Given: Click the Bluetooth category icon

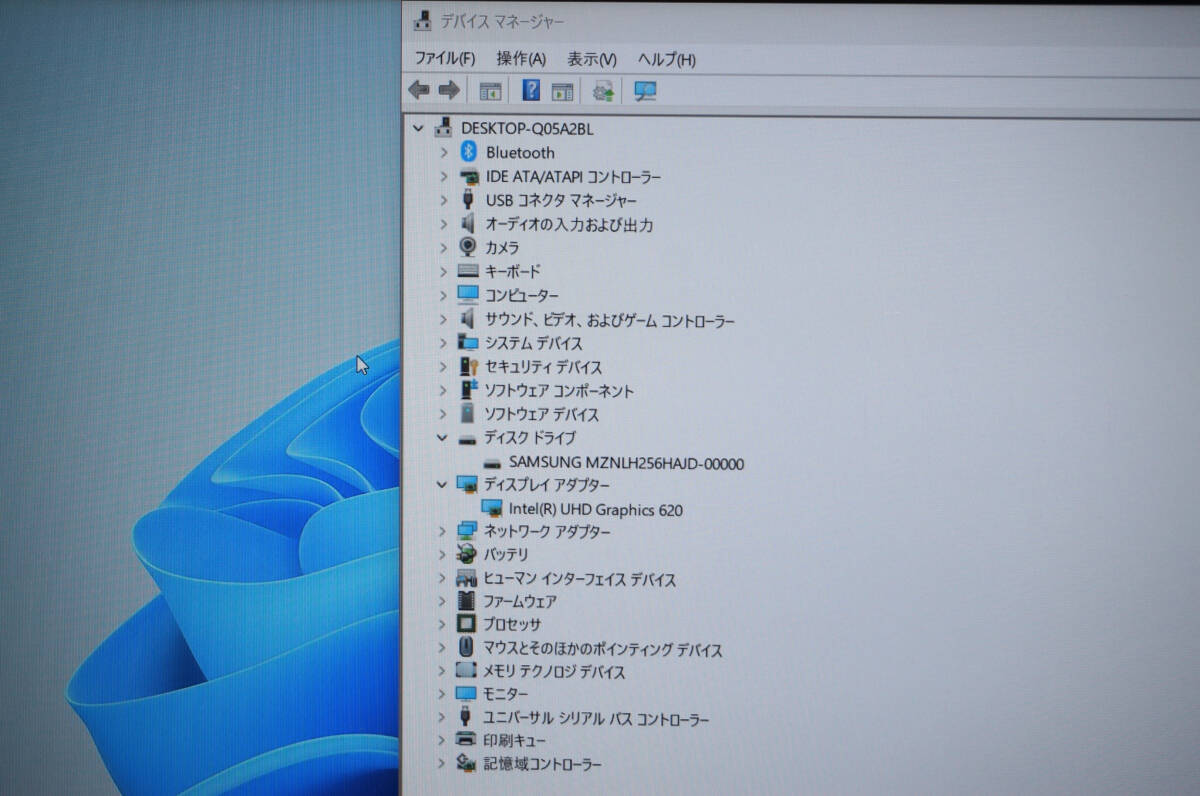Looking at the screenshot, I should coord(468,152).
